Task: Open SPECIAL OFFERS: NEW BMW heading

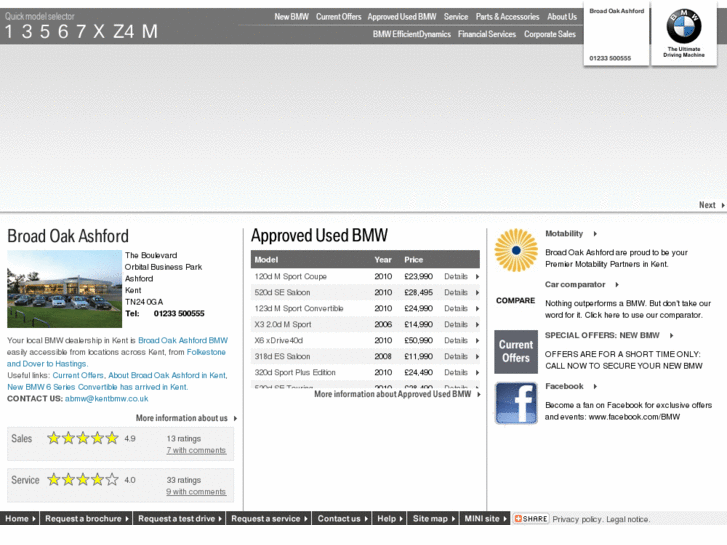Action: pos(602,335)
